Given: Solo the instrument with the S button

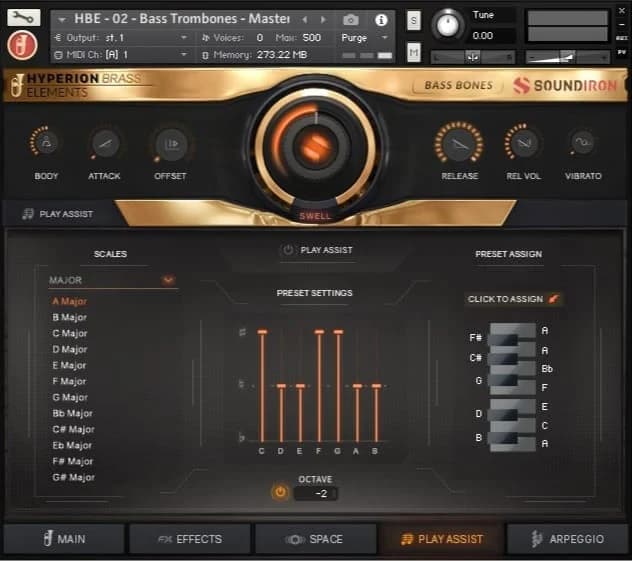Looking at the screenshot, I should [414, 20].
